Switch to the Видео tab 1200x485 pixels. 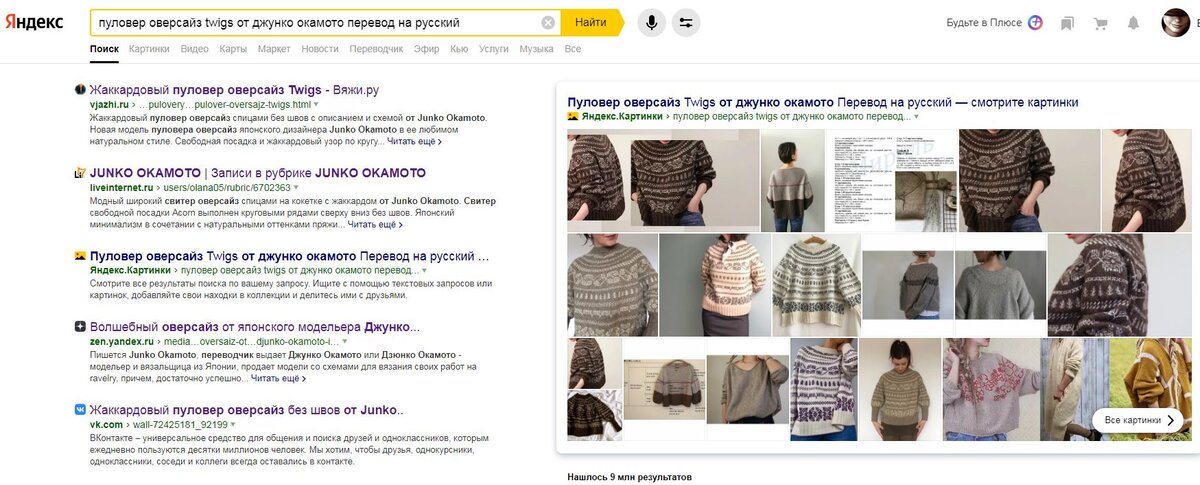pos(194,48)
